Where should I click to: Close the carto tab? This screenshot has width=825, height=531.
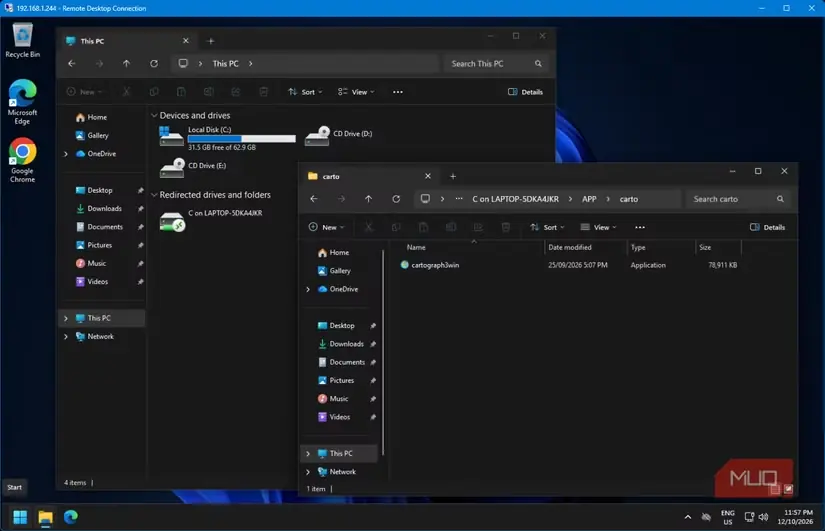pyautogui.click(x=428, y=176)
